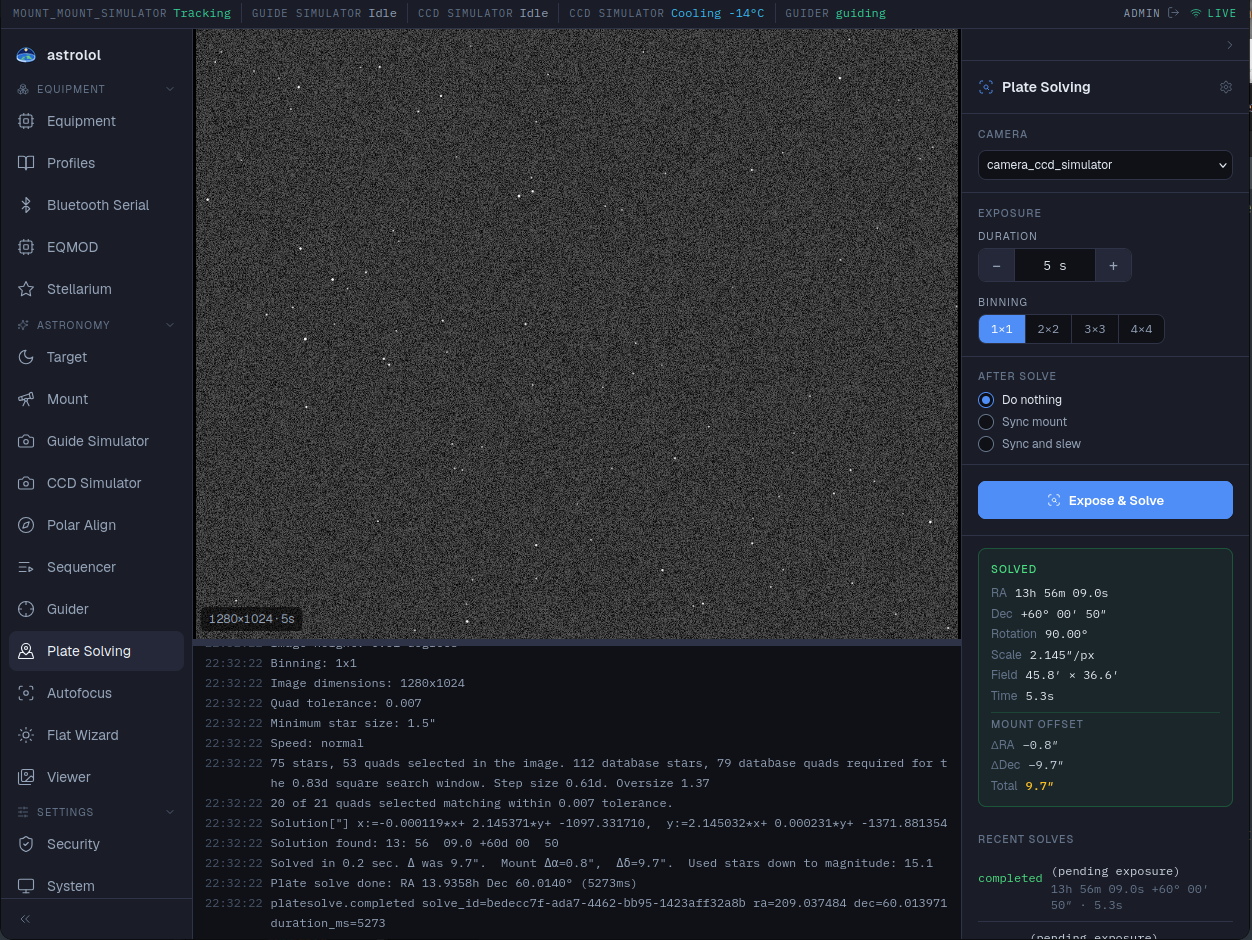1252x940 pixels.
Task: Click the Polar Align compass icon
Action: click(26, 525)
